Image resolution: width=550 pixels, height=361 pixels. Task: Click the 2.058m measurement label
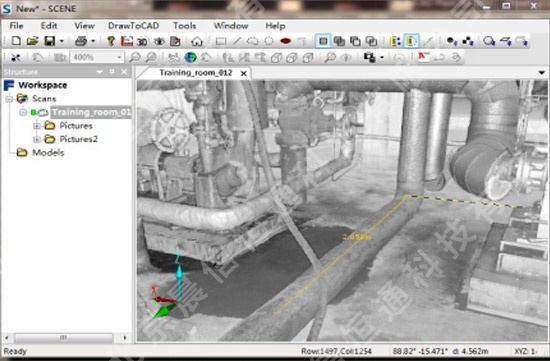coord(356,237)
